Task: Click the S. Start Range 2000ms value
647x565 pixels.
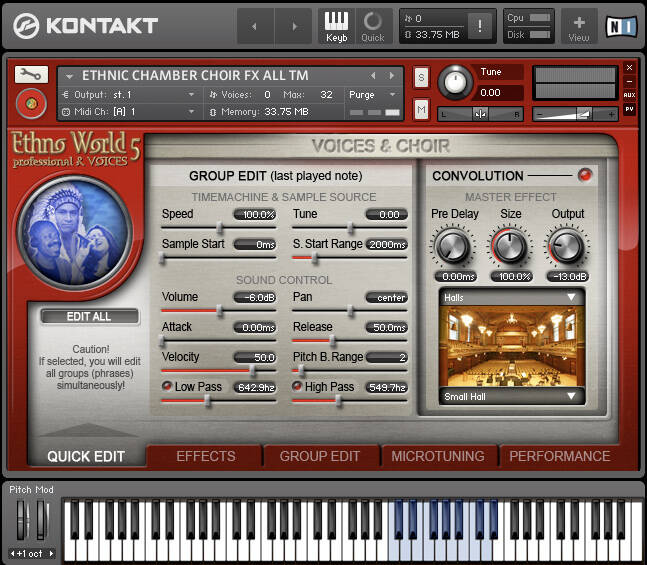Action: pos(387,244)
